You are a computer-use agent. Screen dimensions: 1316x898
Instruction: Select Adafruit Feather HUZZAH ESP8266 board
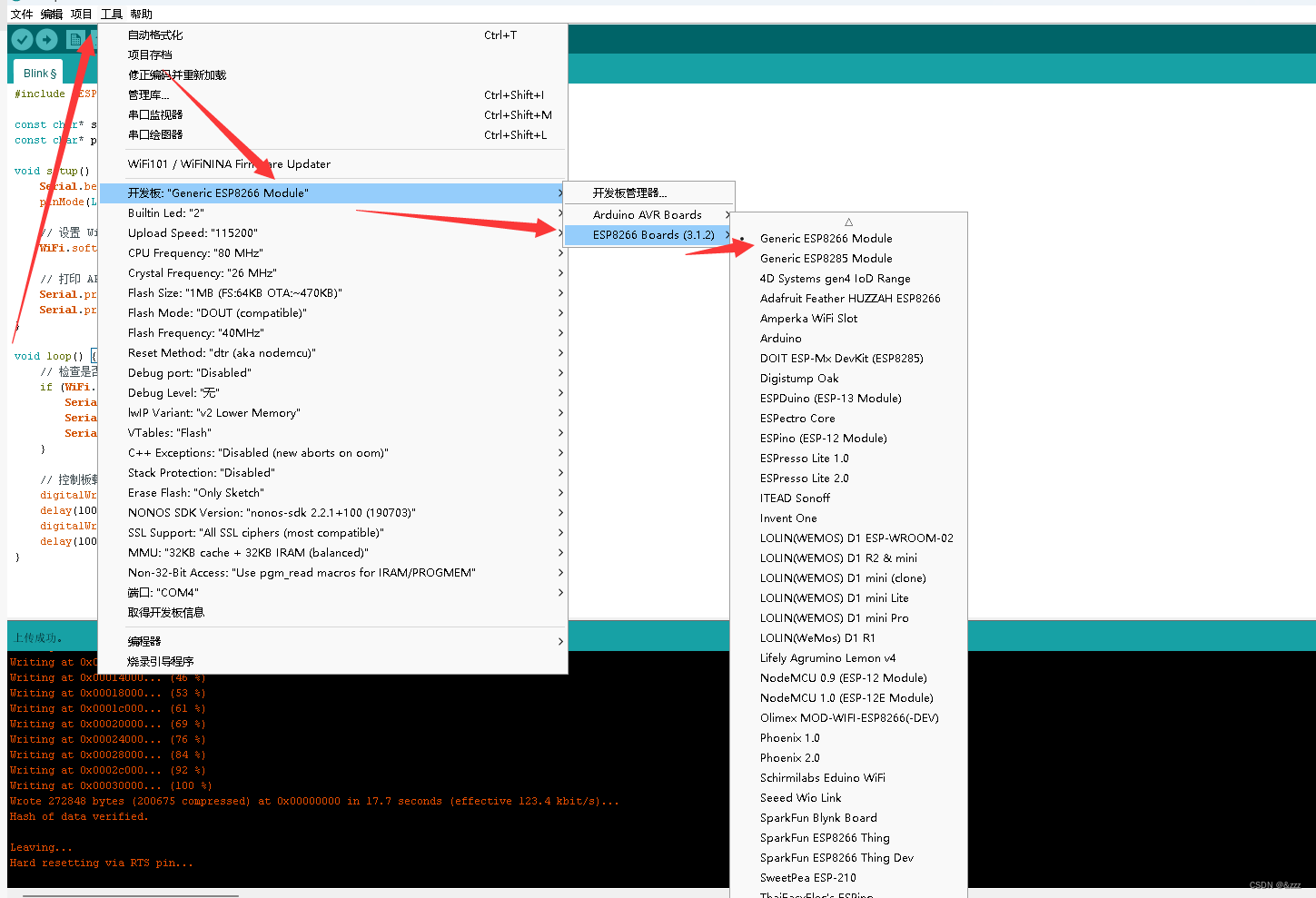coord(848,298)
